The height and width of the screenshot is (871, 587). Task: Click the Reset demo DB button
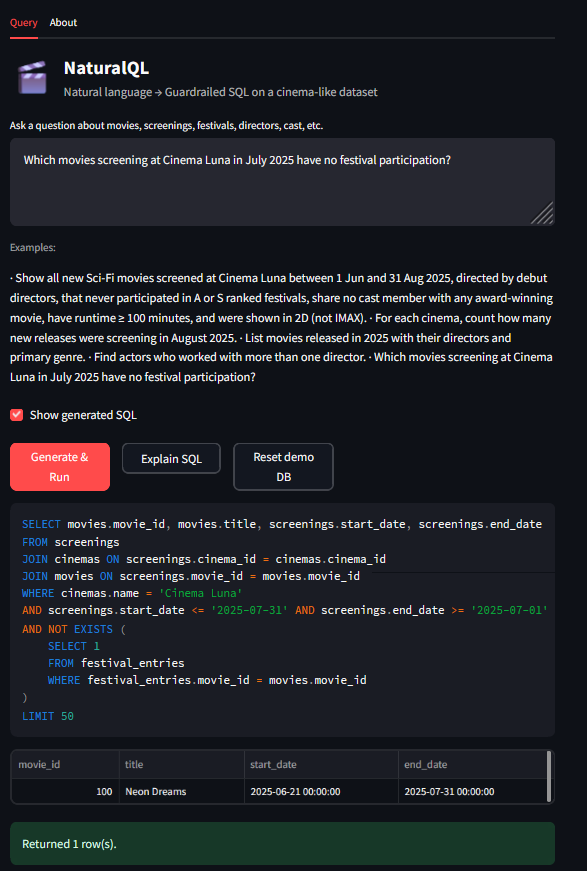pos(283,467)
